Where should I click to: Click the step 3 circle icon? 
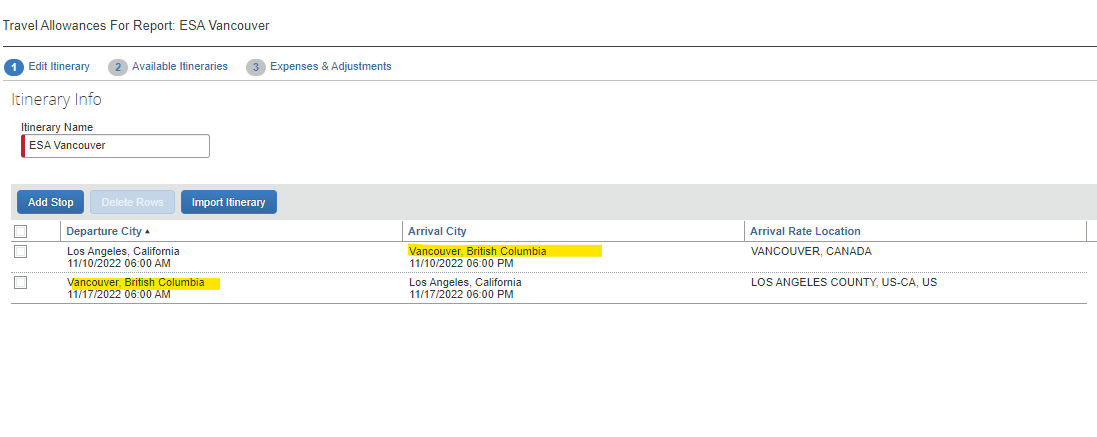pyautogui.click(x=256, y=67)
